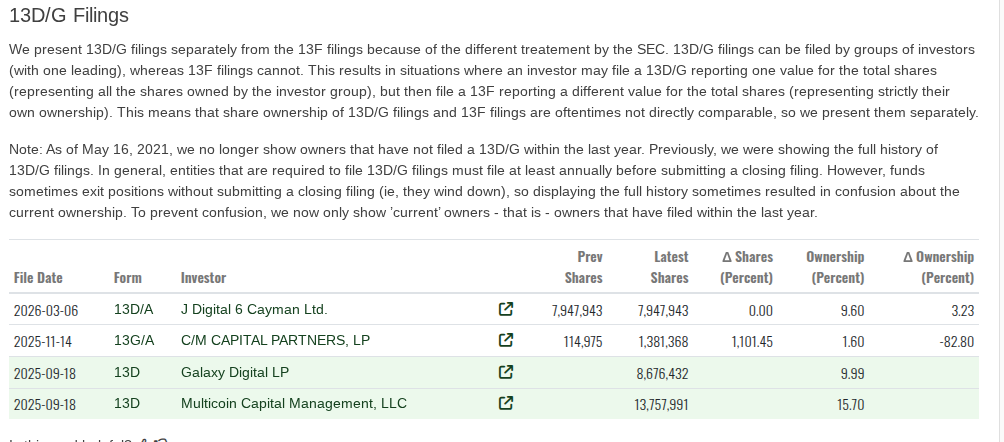
Task: Open external link icon for Galaxy Digital LP
Action: pos(506,373)
